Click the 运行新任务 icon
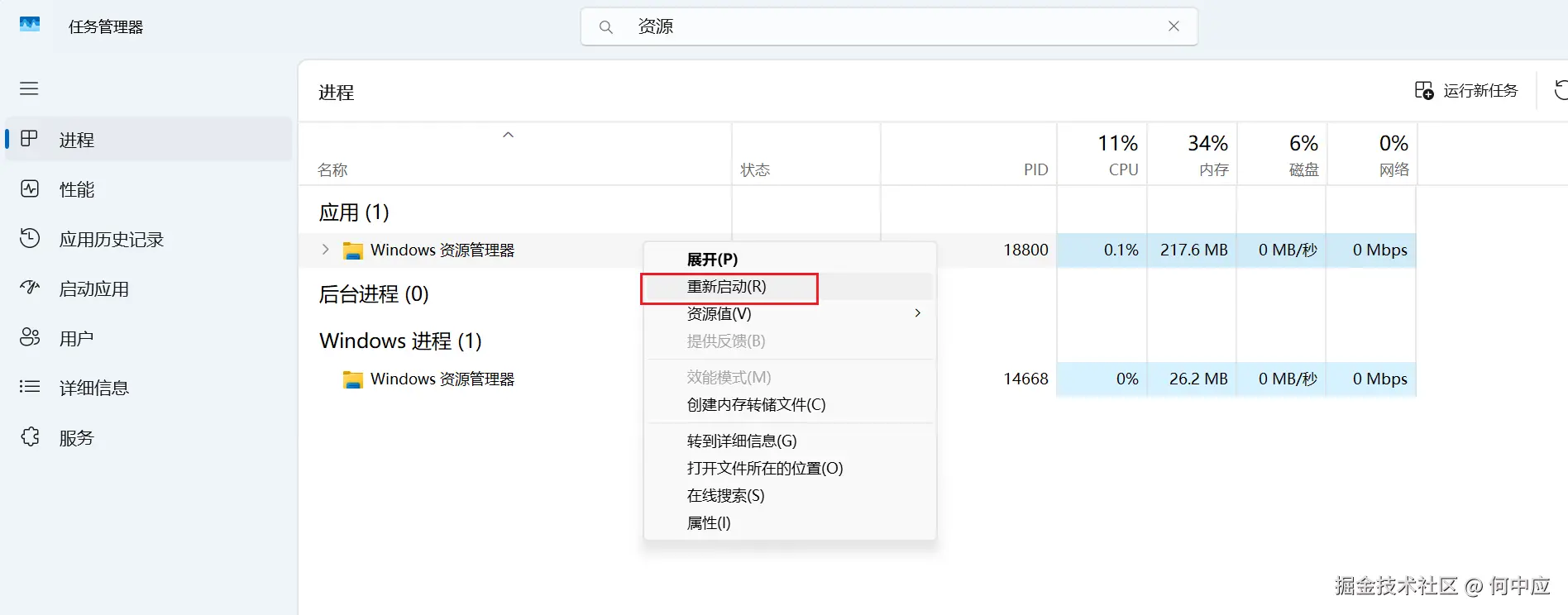Image resolution: width=1568 pixels, height=615 pixels. (x=1424, y=90)
